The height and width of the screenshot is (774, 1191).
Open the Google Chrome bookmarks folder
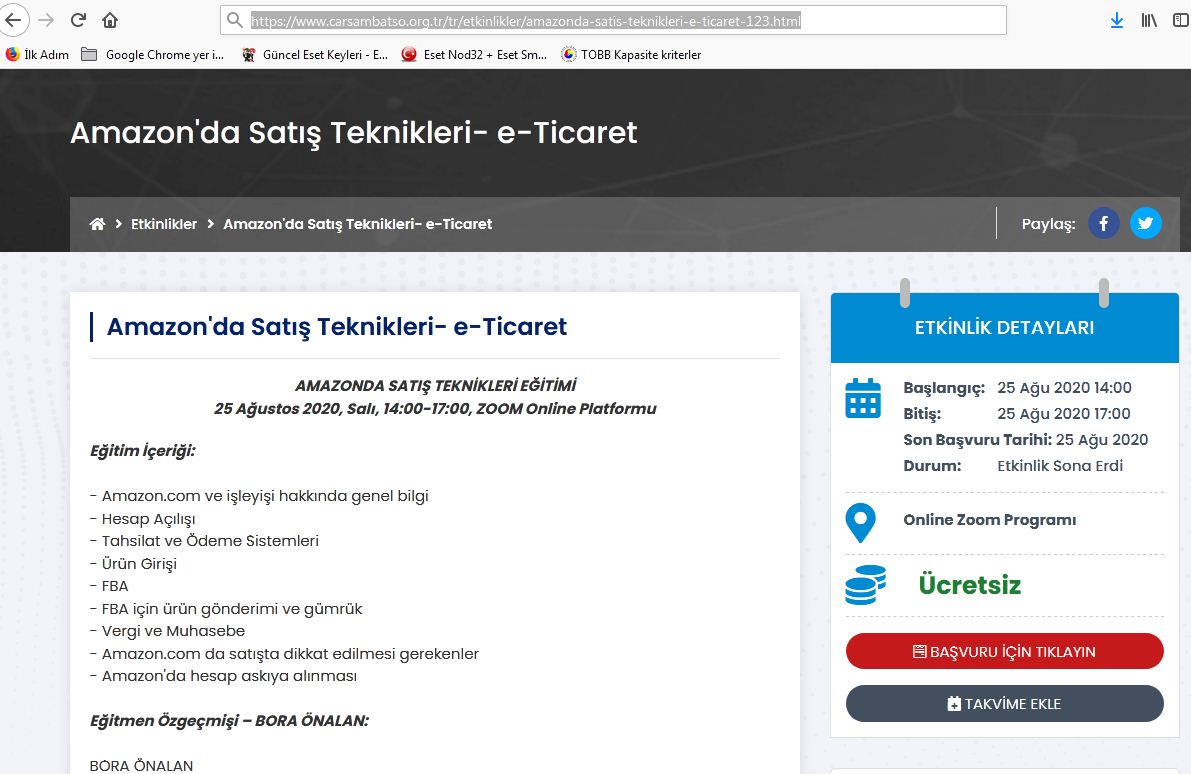click(153, 55)
